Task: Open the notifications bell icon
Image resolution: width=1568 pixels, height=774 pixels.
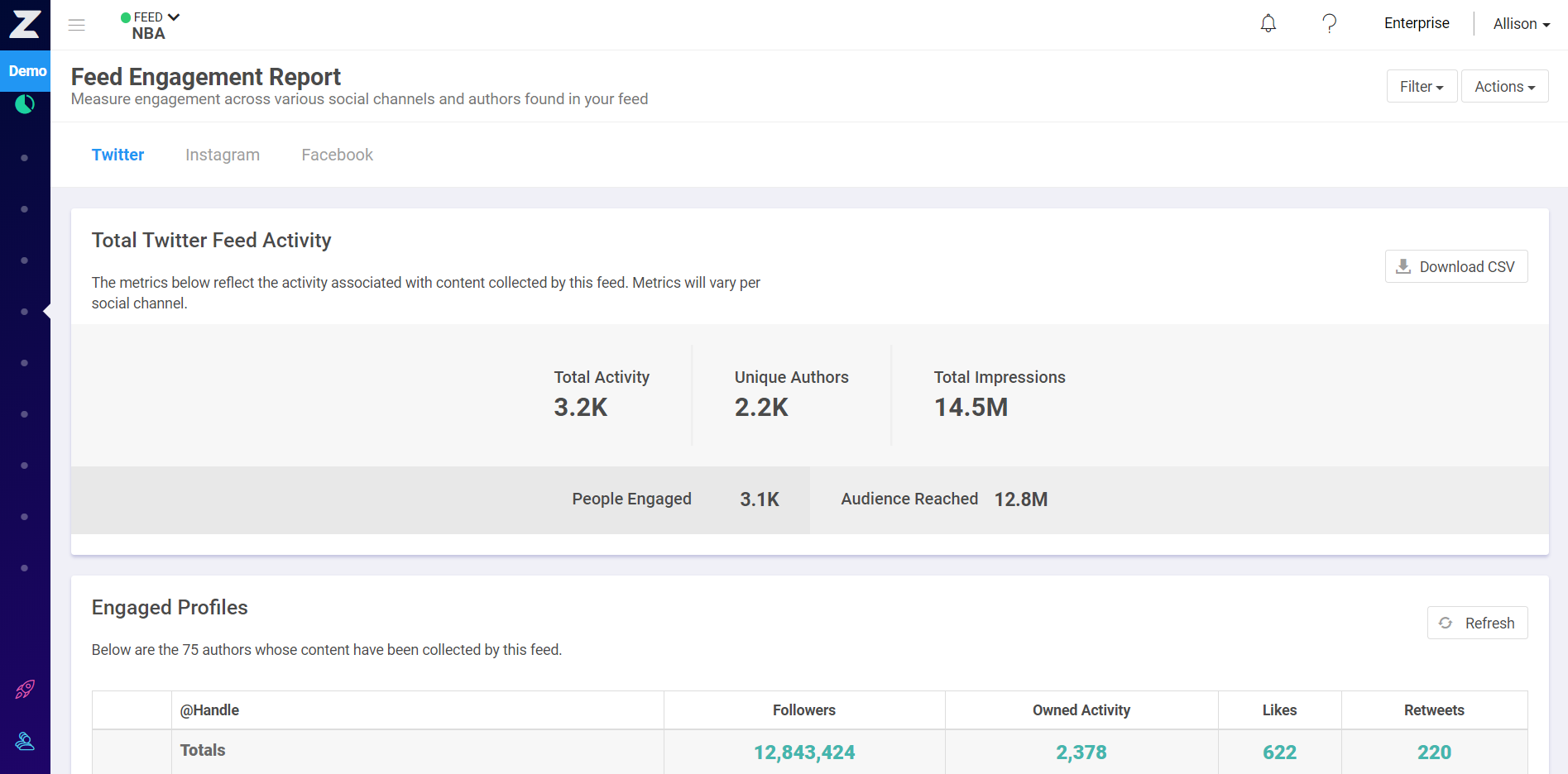Action: [1268, 23]
